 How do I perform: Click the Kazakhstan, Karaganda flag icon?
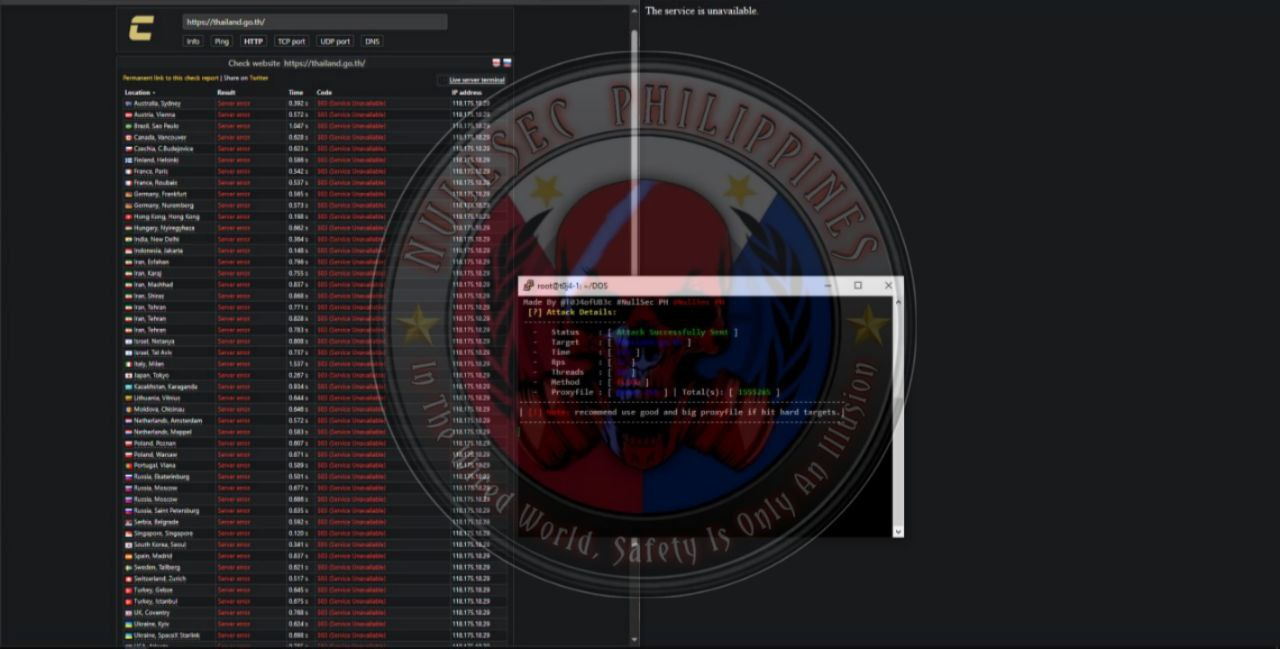pos(128,387)
